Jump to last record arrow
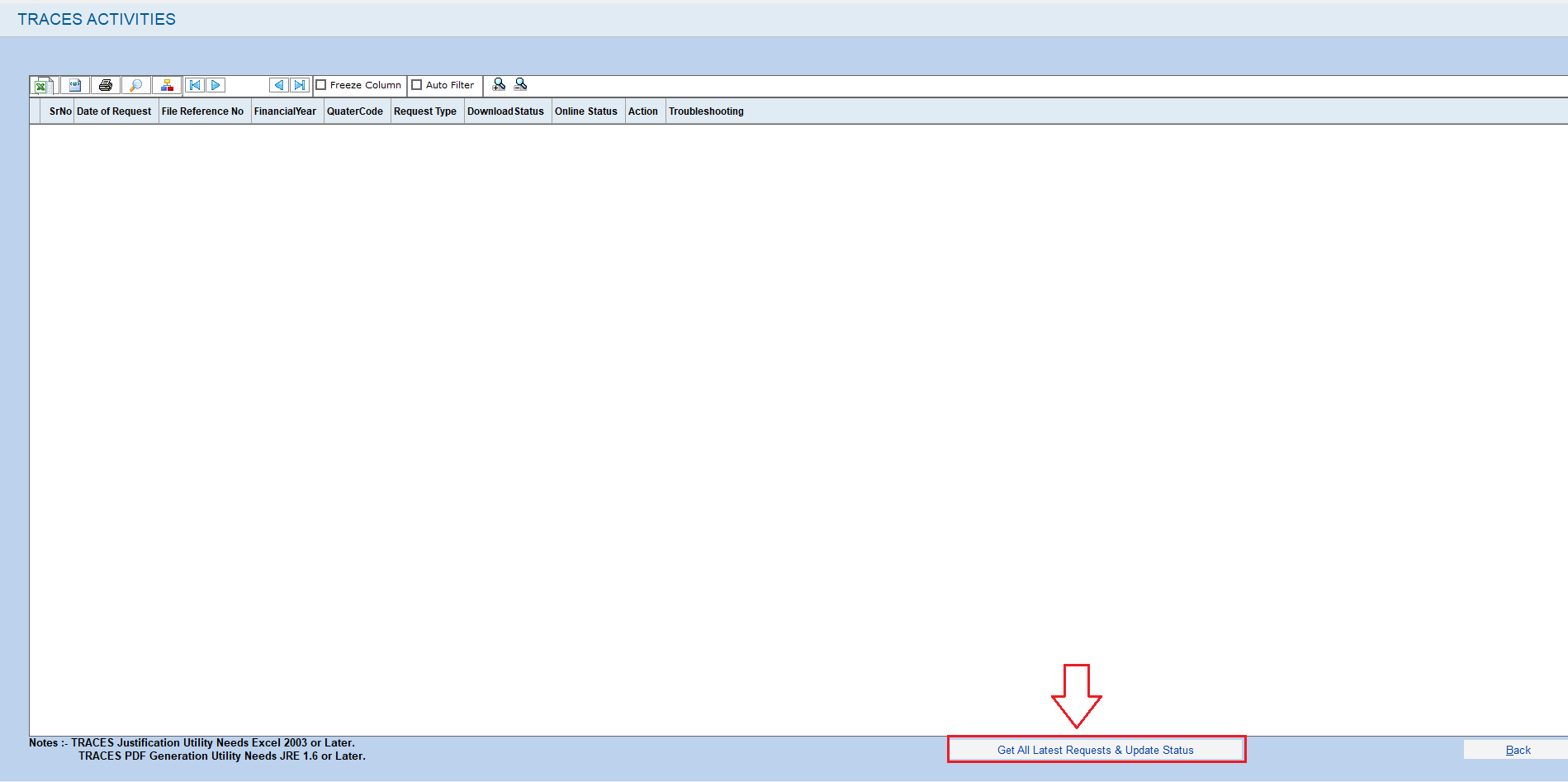This screenshot has height=782, width=1568. tap(300, 85)
